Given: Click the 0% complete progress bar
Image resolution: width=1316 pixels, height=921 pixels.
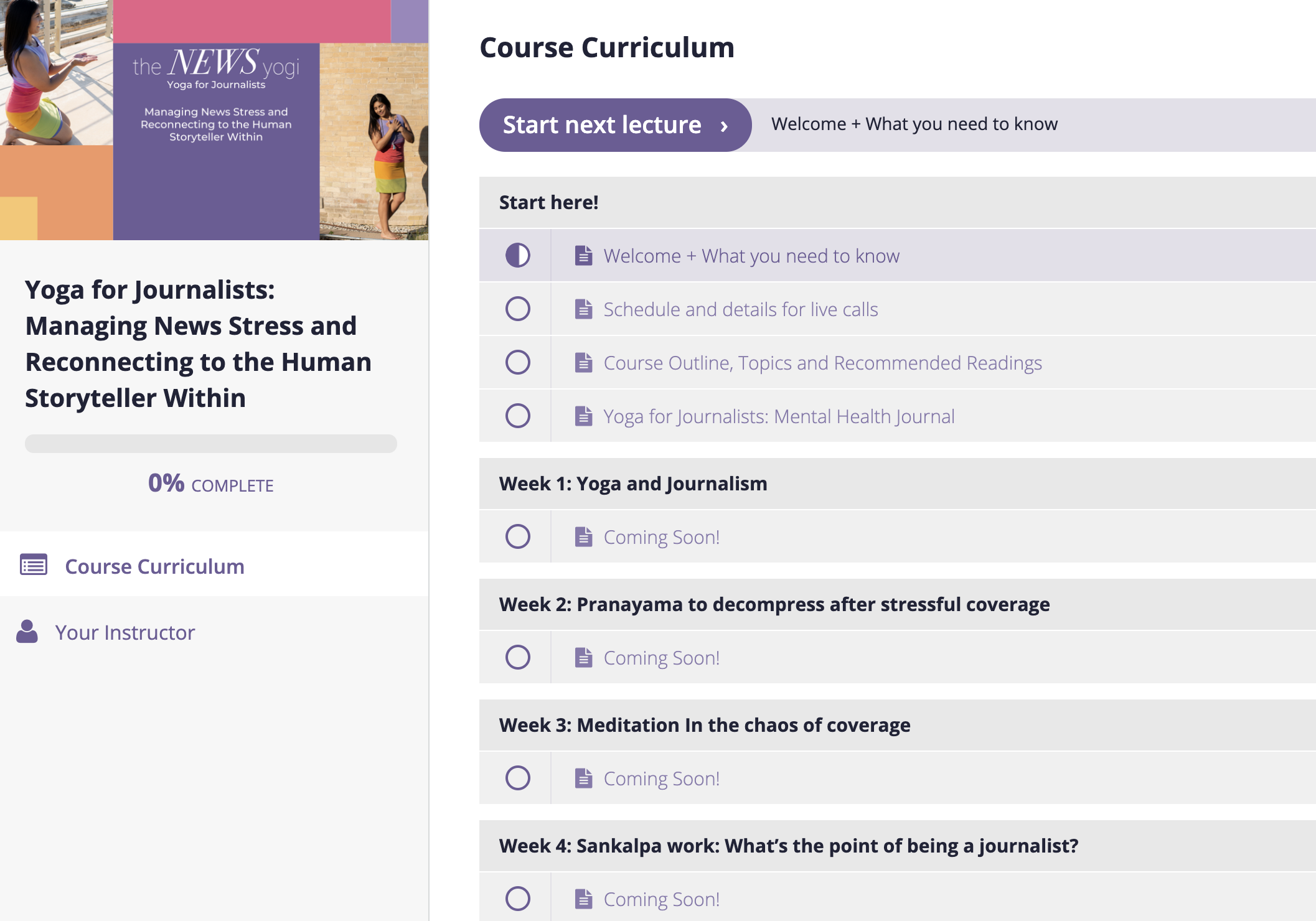Looking at the screenshot, I should [x=211, y=444].
